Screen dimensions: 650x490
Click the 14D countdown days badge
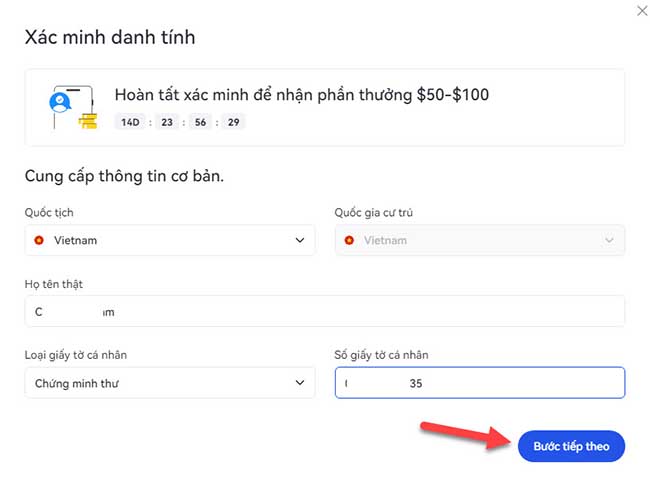(x=130, y=122)
